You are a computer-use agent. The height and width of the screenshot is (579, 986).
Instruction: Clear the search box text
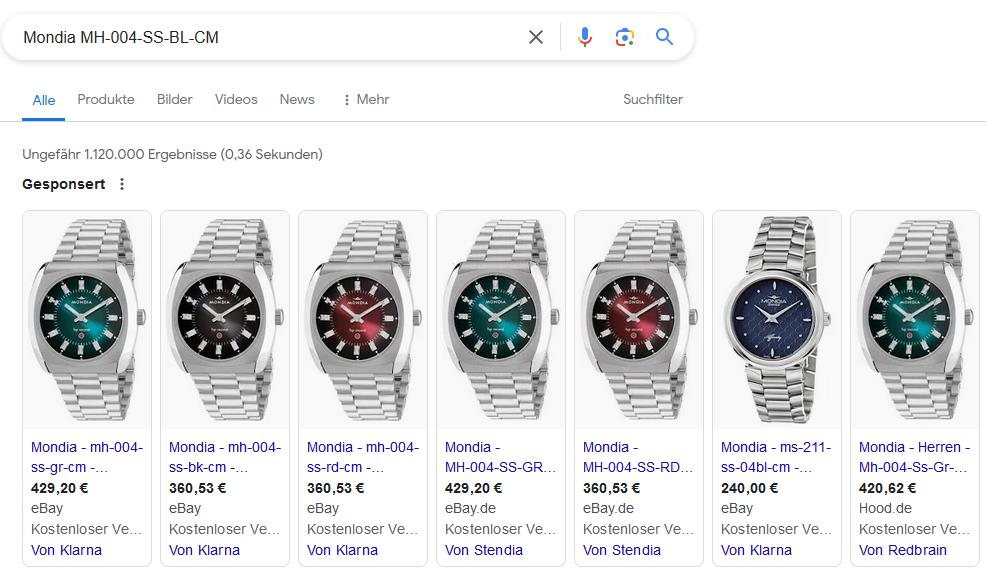click(536, 37)
